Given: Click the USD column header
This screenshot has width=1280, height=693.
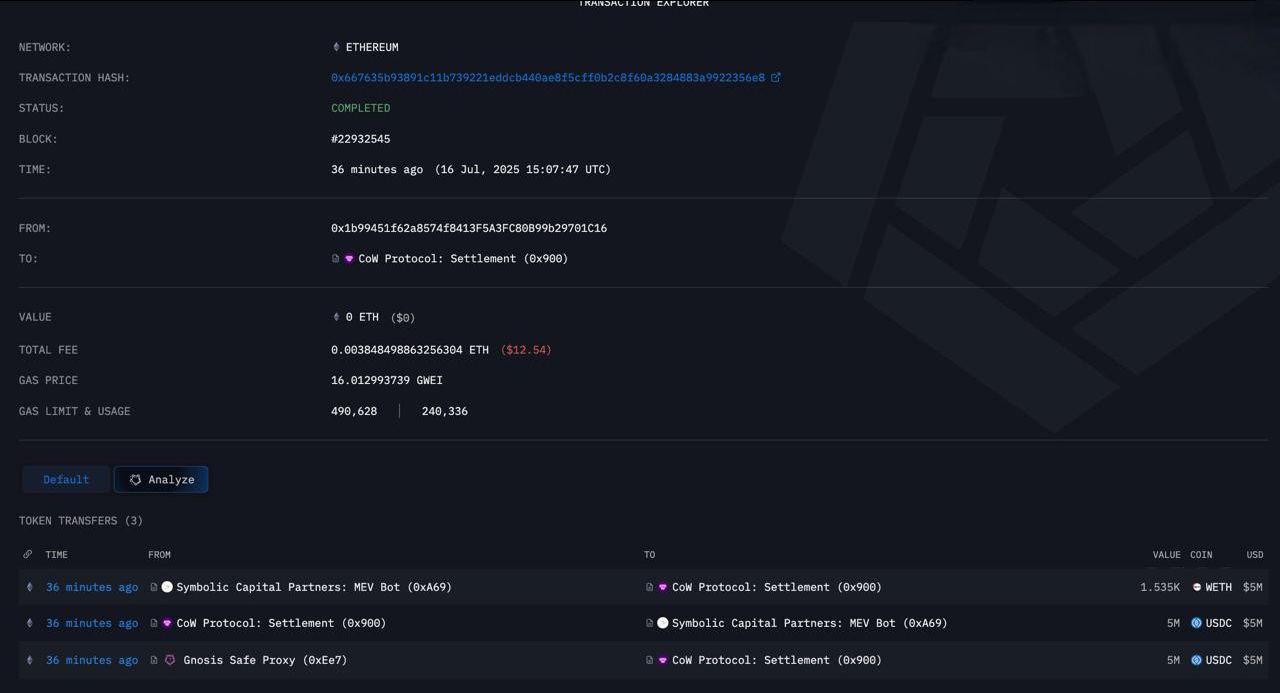Looking at the screenshot, I should pos(1255,555).
